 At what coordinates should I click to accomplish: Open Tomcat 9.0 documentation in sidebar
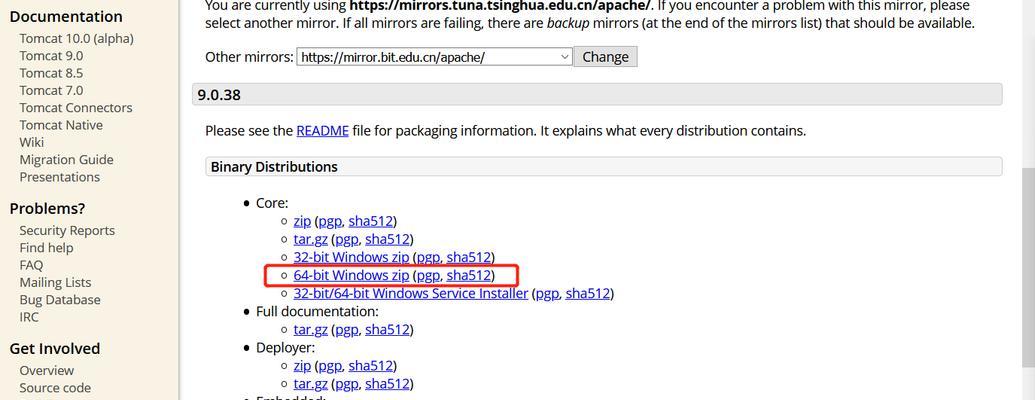pyautogui.click(x=51, y=56)
